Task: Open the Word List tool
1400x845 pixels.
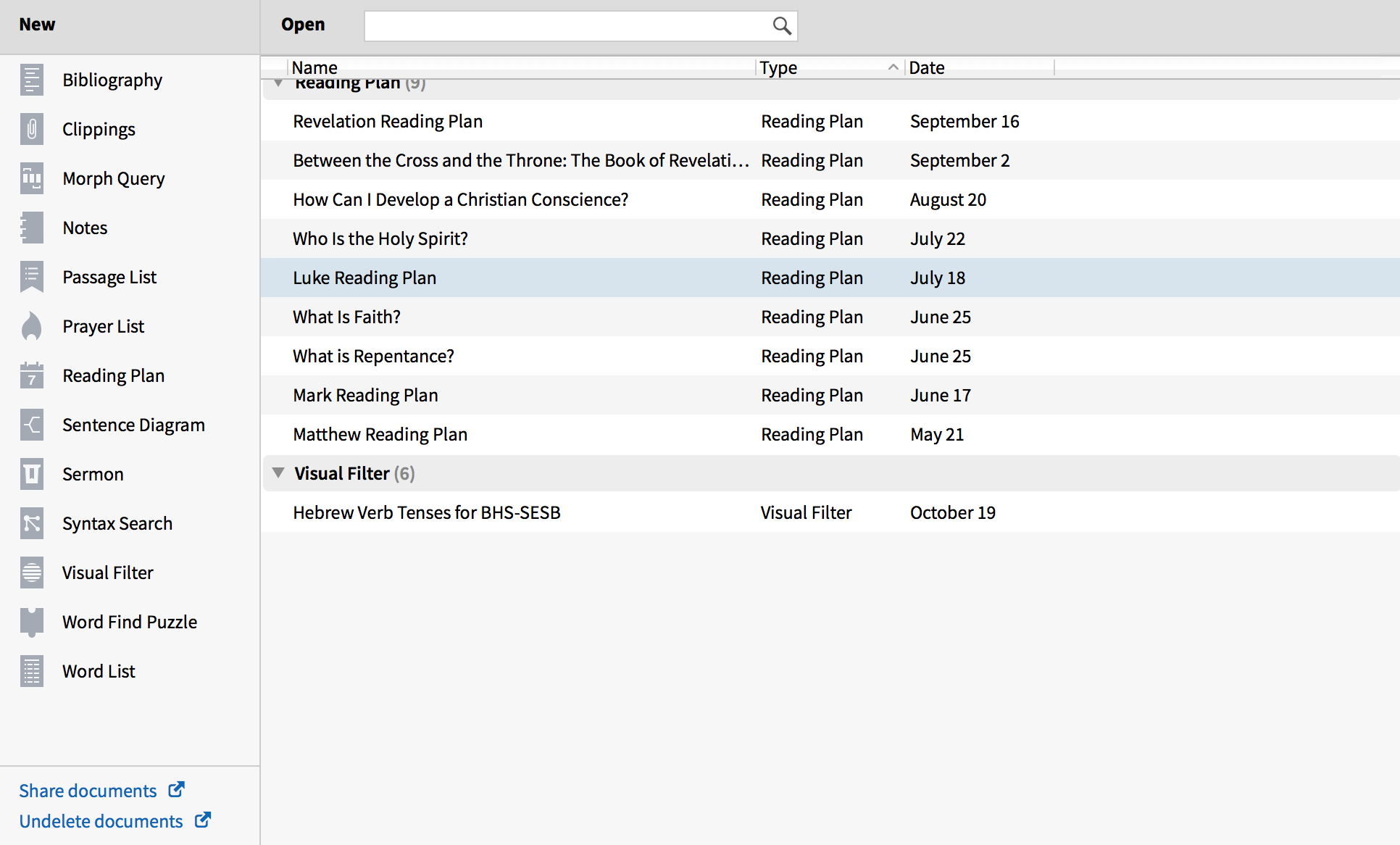Action: (98, 671)
